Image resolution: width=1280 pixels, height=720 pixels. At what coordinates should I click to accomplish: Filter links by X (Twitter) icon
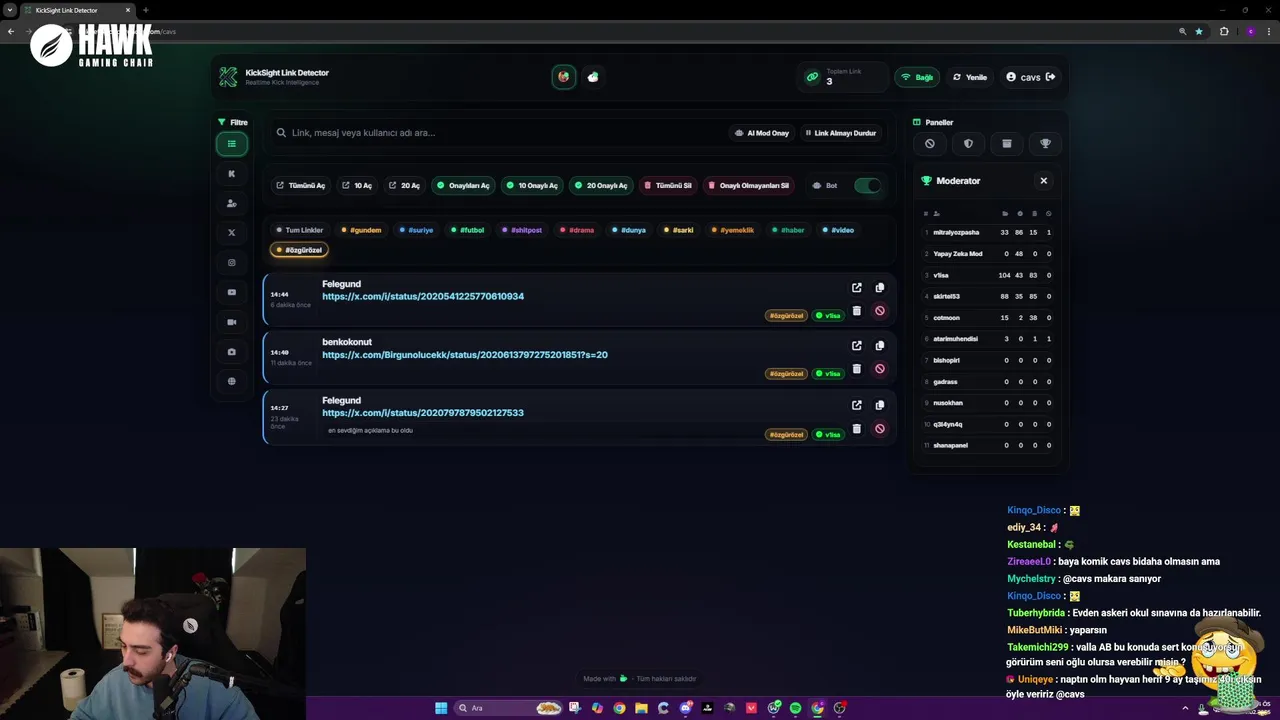(231, 233)
